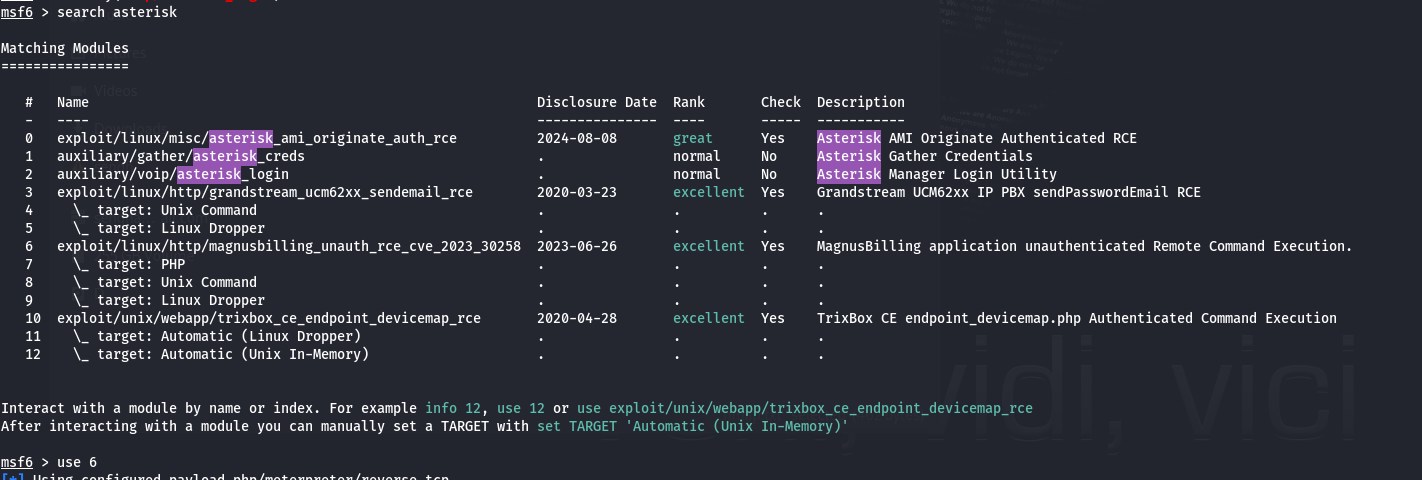Click the magnusbilling_unauth_rce_cve_2023_30258 module path
The height and width of the screenshot is (480, 1422).
(288, 246)
